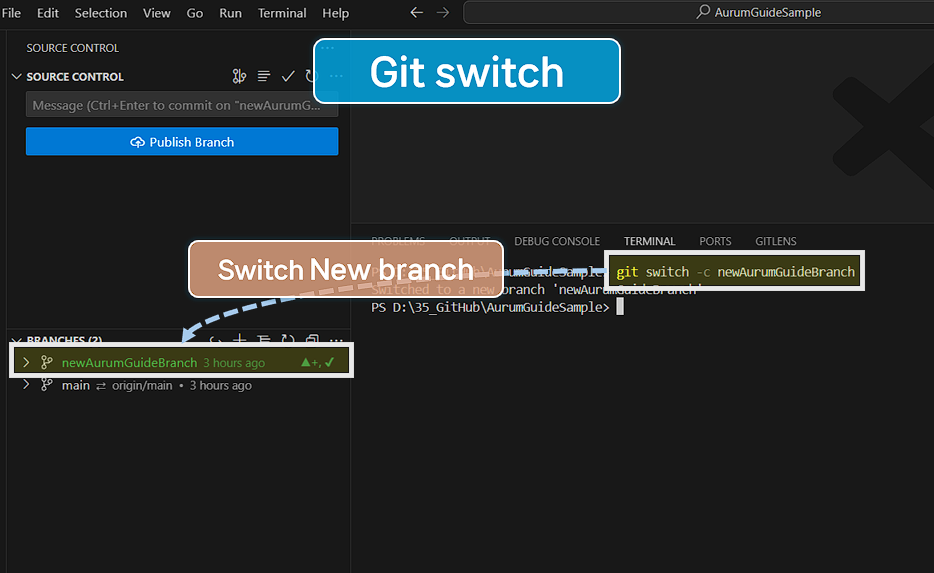Open the Edit menu

pos(48,13)
